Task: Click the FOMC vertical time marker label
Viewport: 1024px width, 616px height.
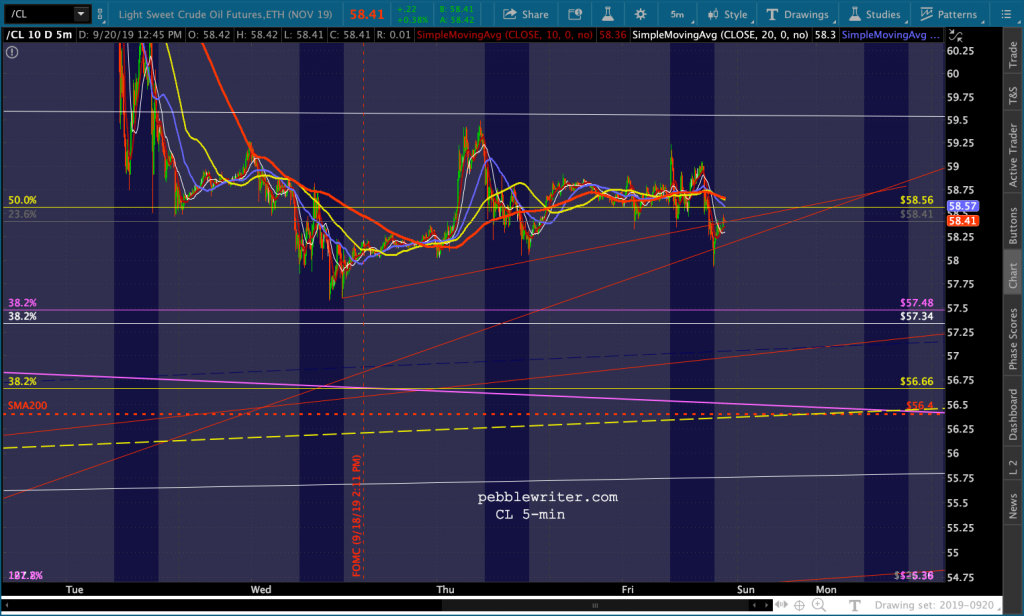Action: pos(357,516)
